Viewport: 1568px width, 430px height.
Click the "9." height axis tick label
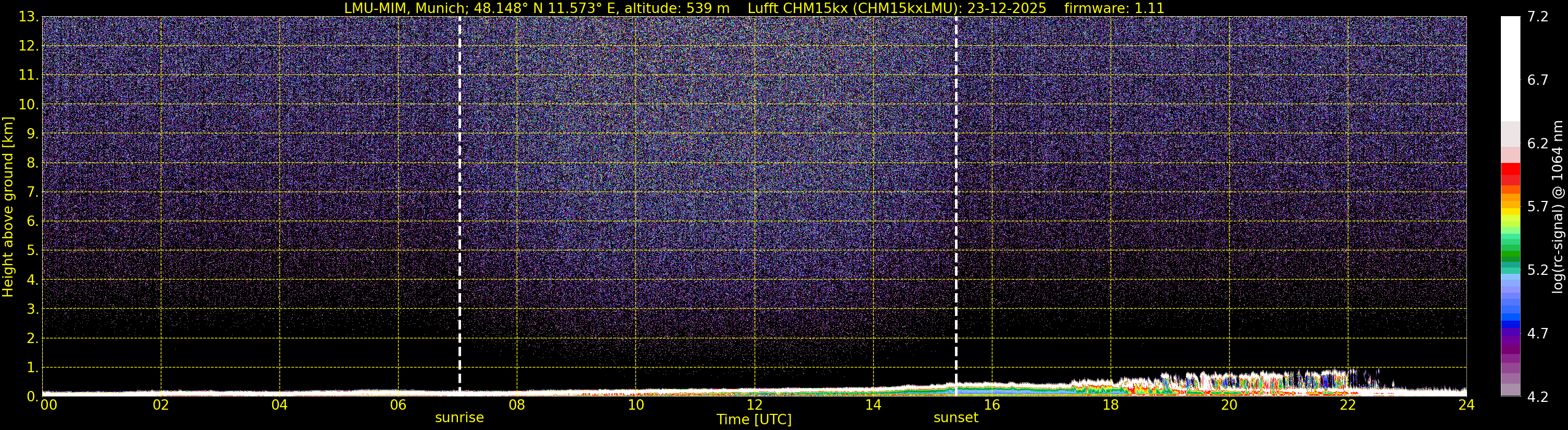click(32, 133)
